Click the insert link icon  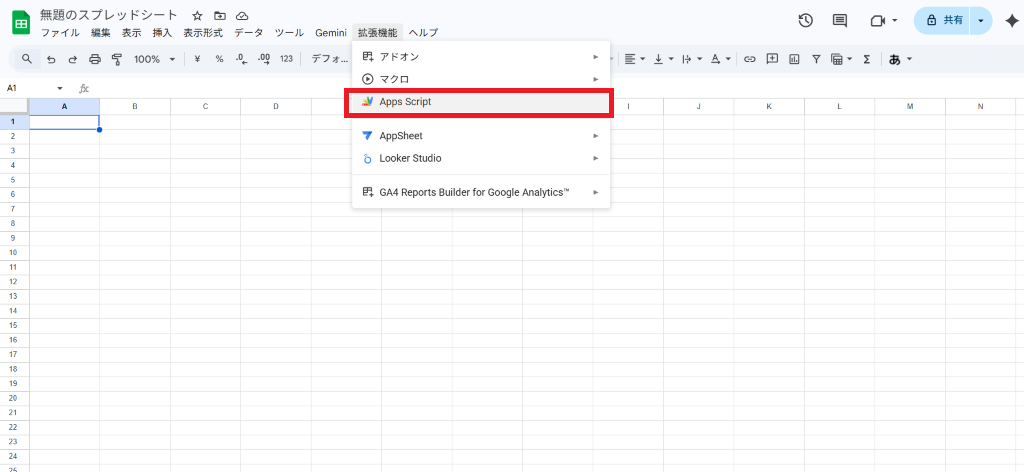coord(749,59)
